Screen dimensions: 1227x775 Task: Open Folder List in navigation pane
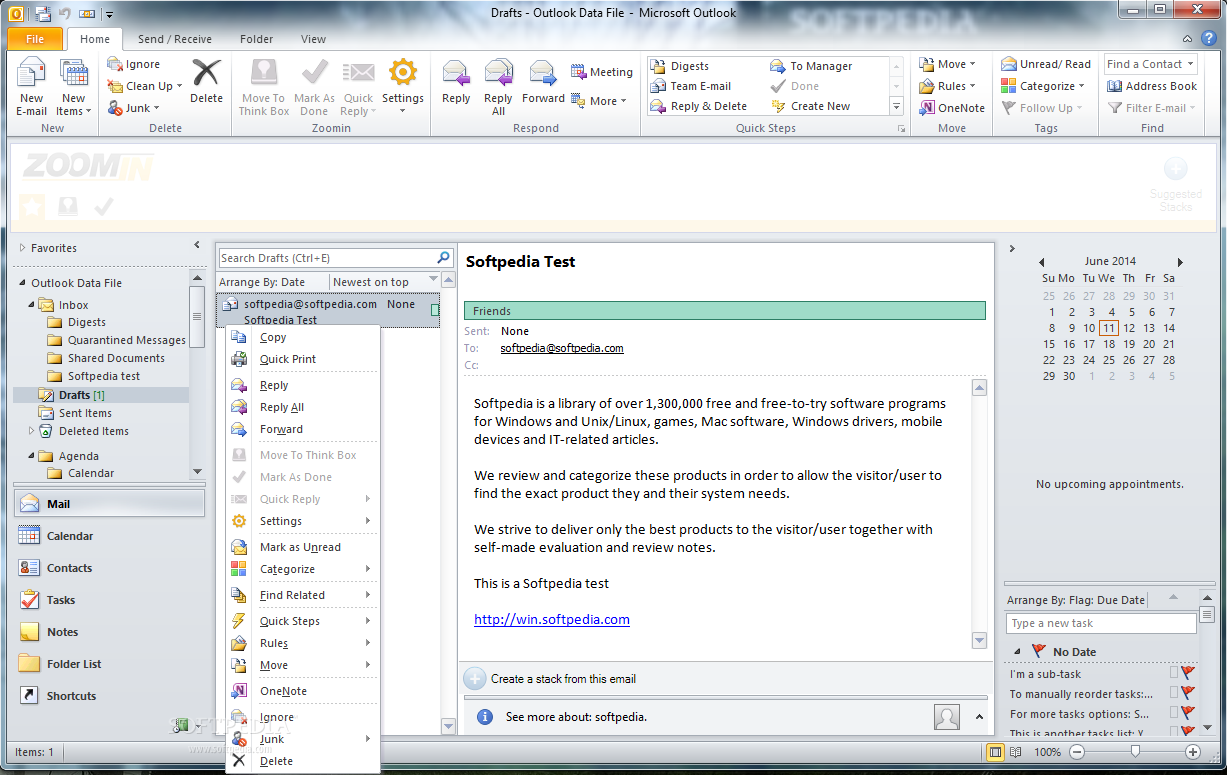coord(110,664)
